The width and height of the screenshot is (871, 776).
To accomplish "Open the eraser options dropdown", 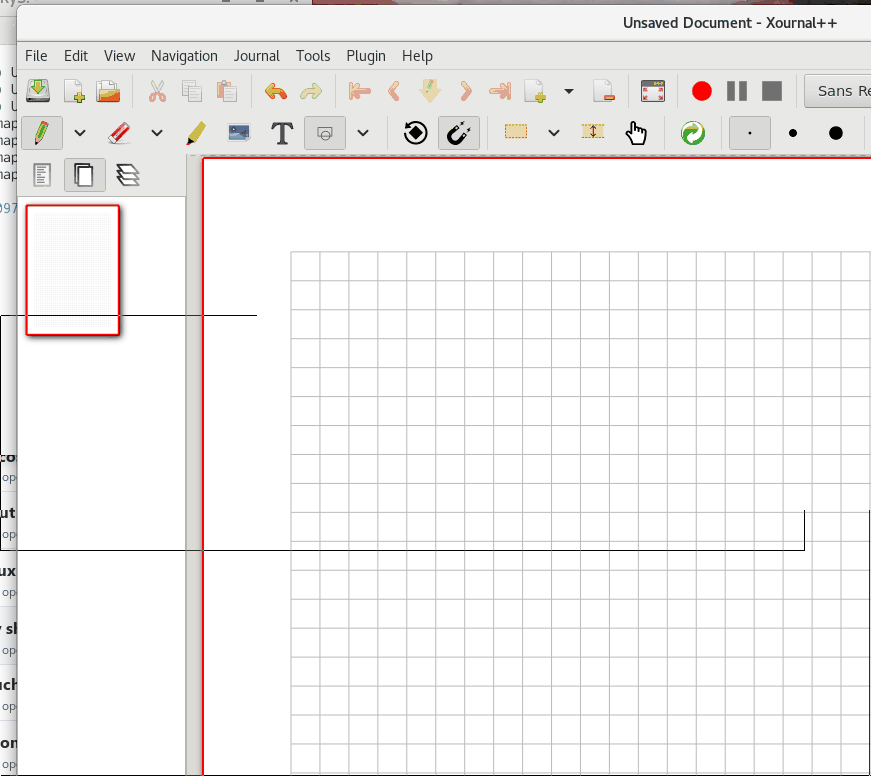I will click(156, 132).
